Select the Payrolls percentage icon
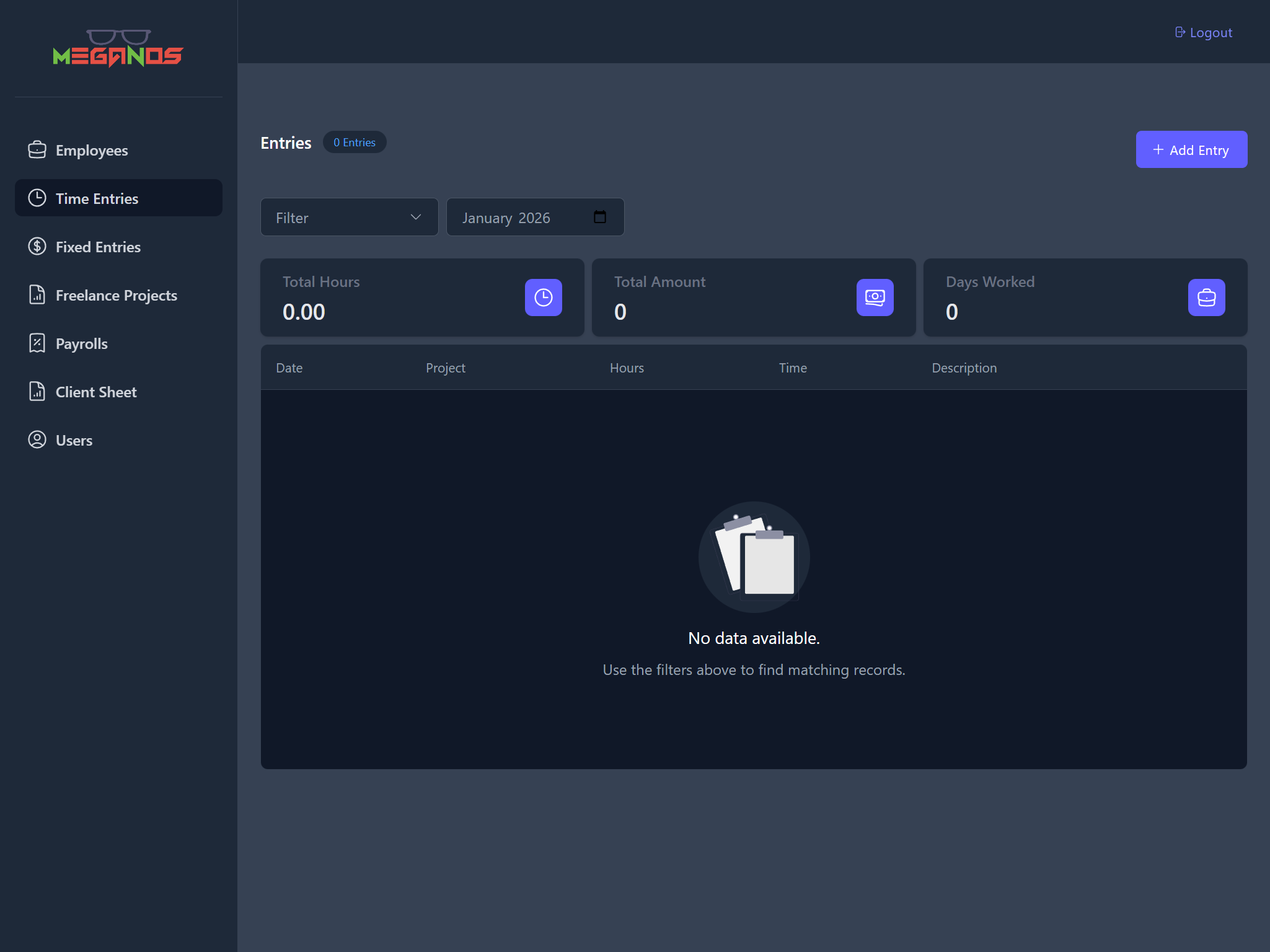 tap(37, 343)
